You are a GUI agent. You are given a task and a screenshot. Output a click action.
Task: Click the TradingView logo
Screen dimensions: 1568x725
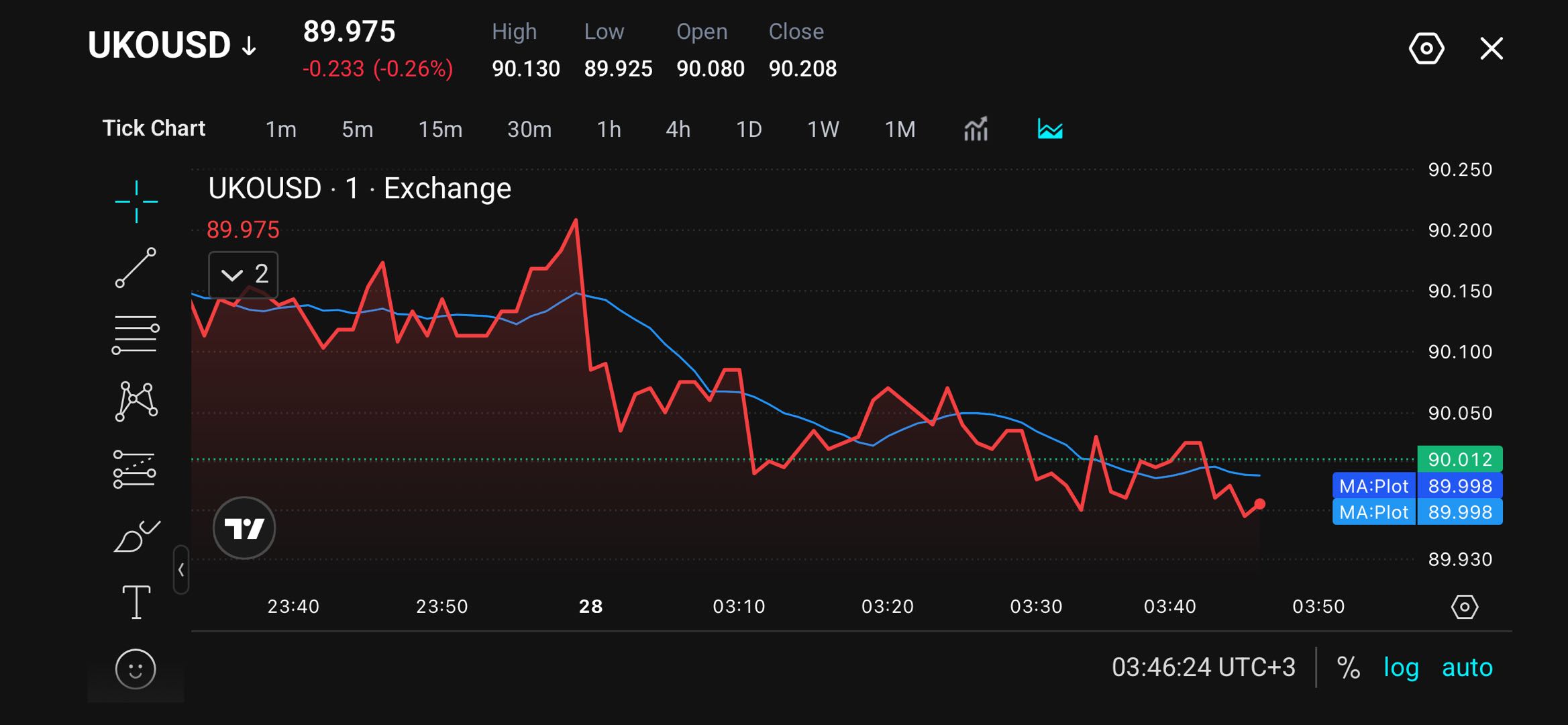244,528
